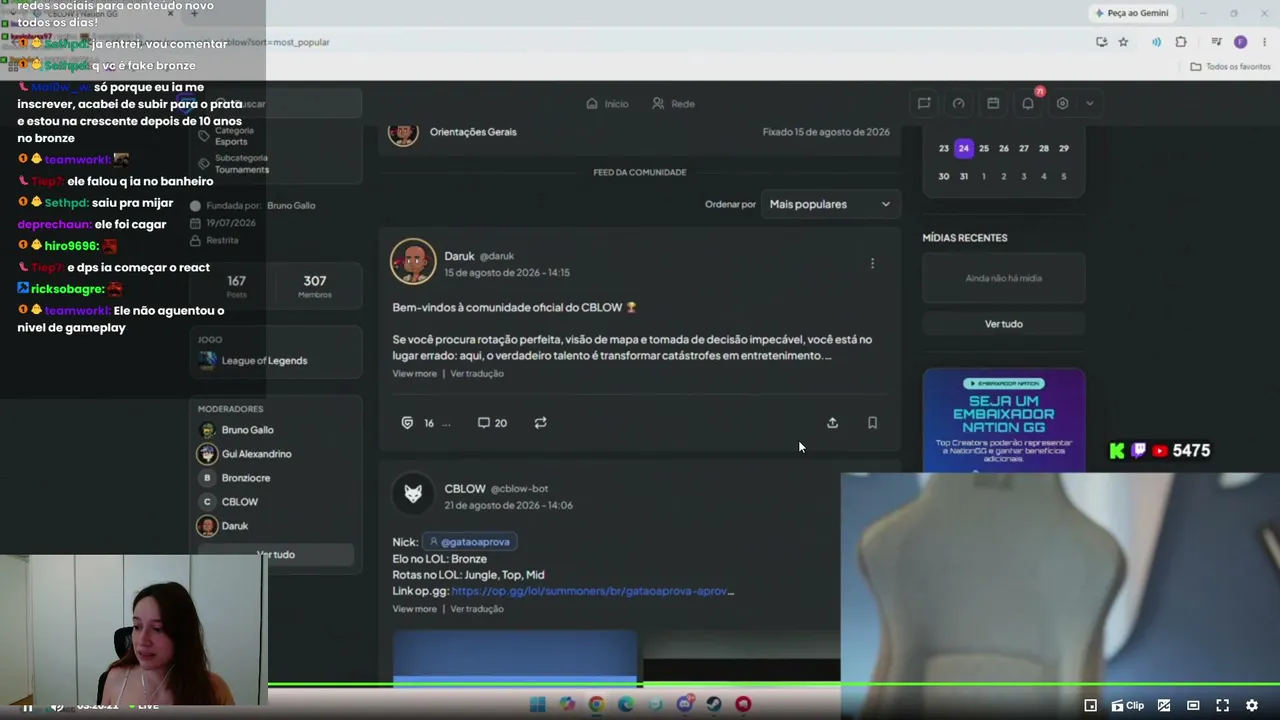The image size is (1280, 720).
Task: Open the new post icon in top bar
Action: pos(924,103)
